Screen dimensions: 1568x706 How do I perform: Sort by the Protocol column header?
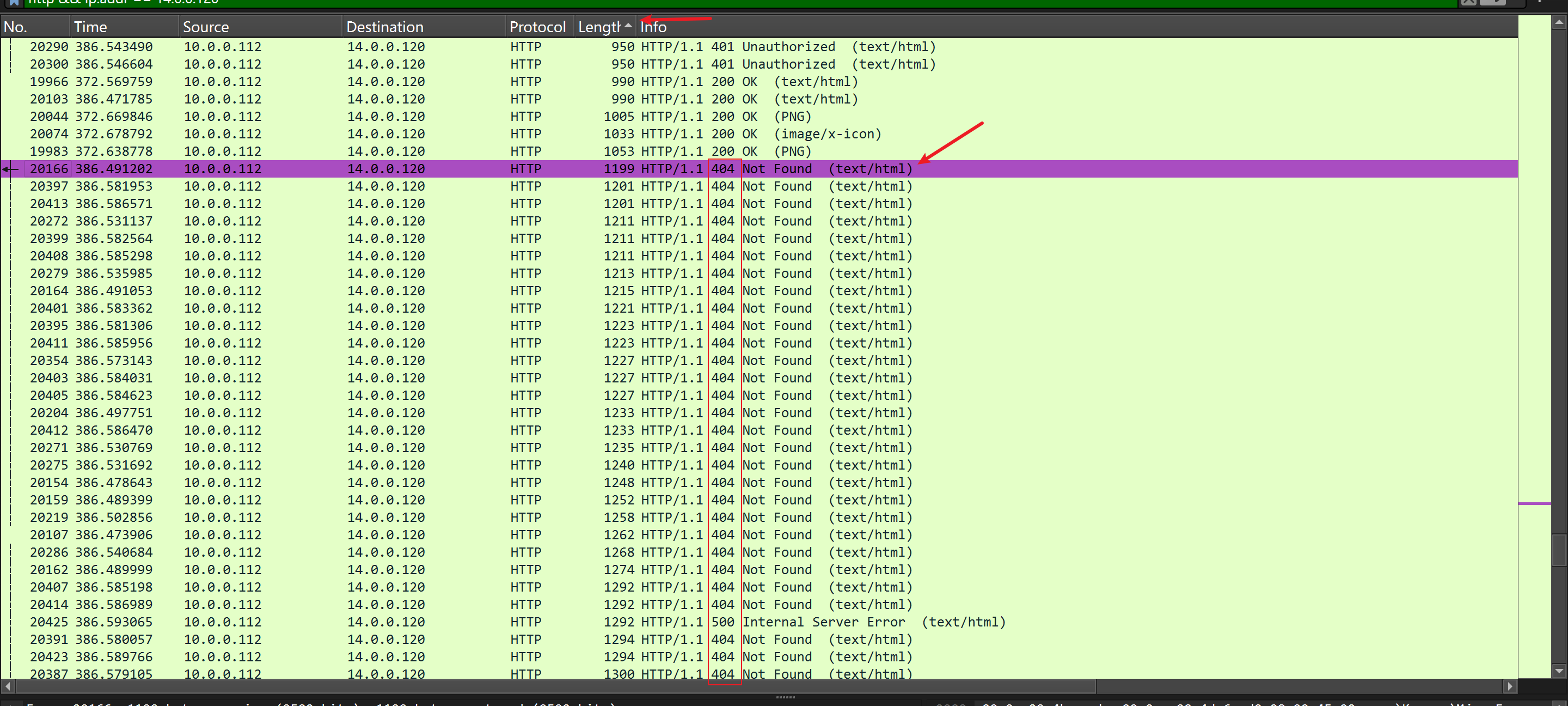pyautogui.click(x=537, y=27)
